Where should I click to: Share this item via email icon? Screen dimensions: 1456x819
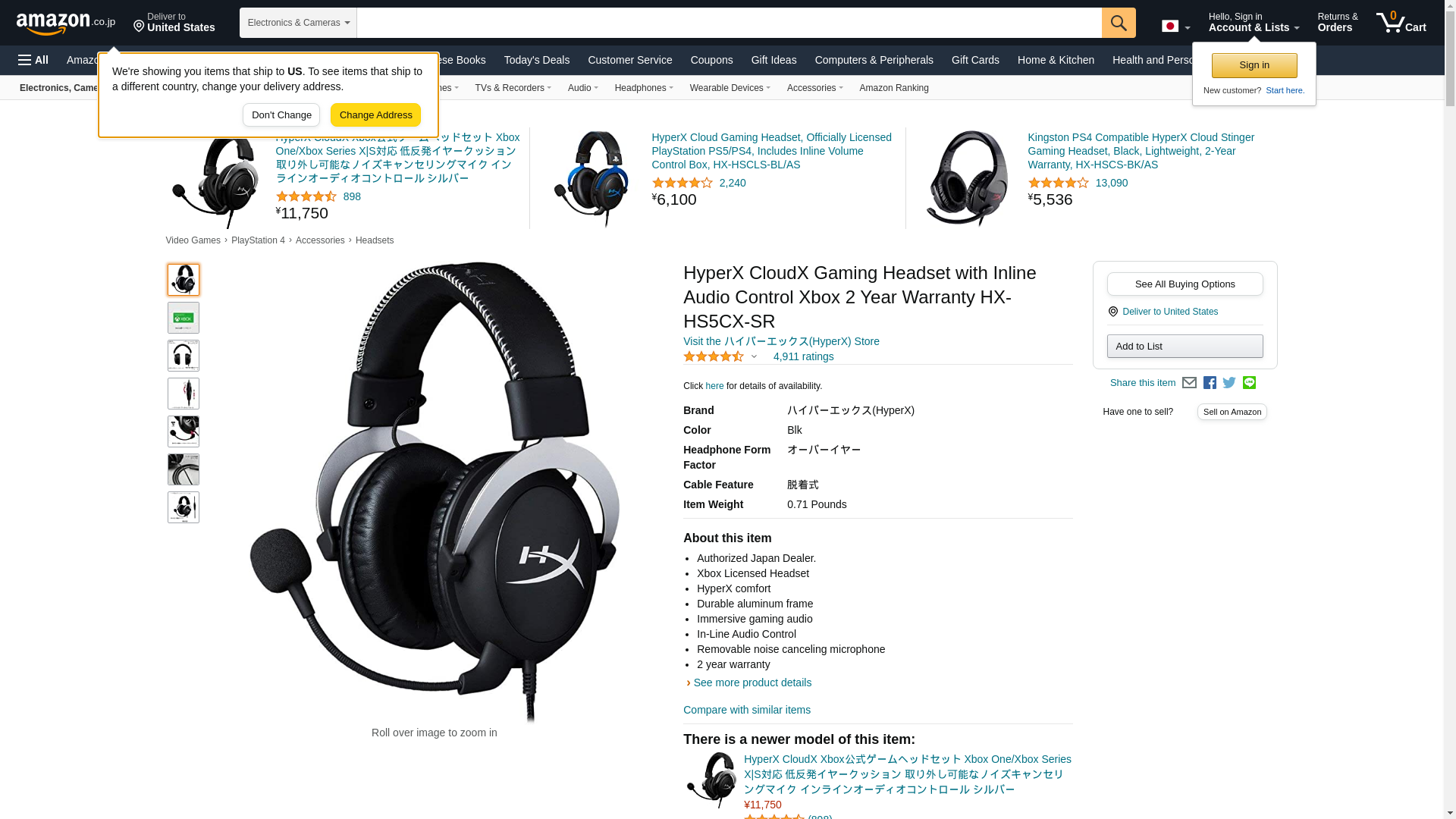click(x=1189, y=383)
